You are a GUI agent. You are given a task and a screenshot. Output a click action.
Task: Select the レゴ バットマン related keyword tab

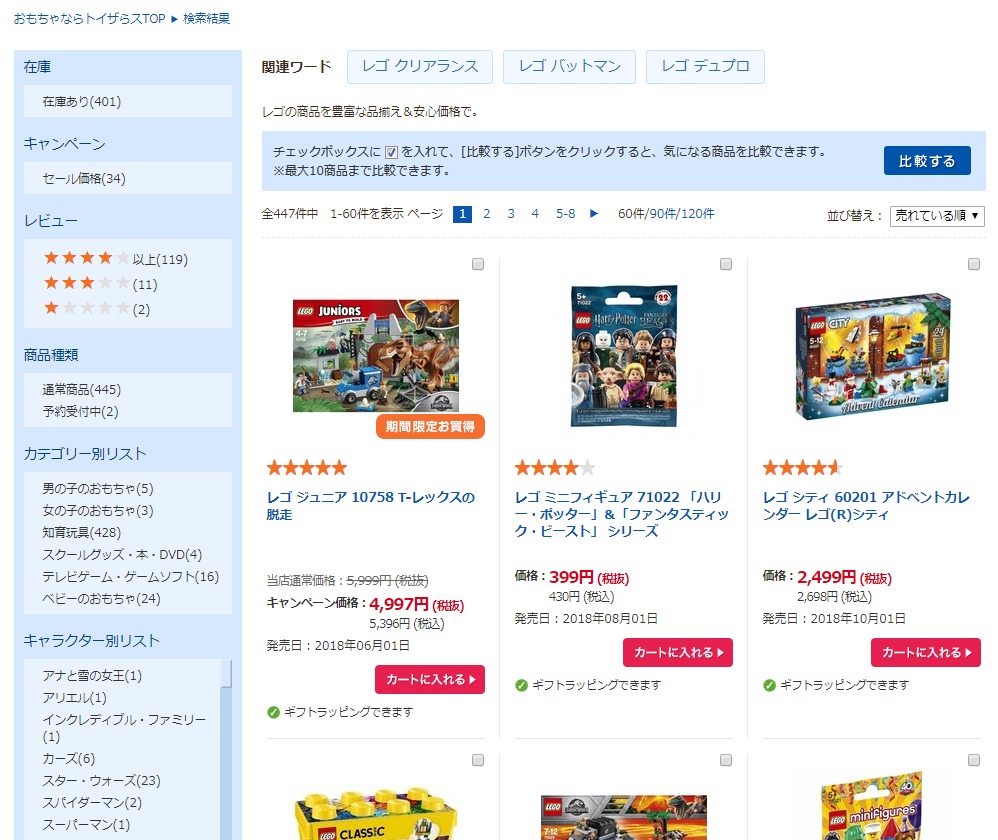pos(570,67)
